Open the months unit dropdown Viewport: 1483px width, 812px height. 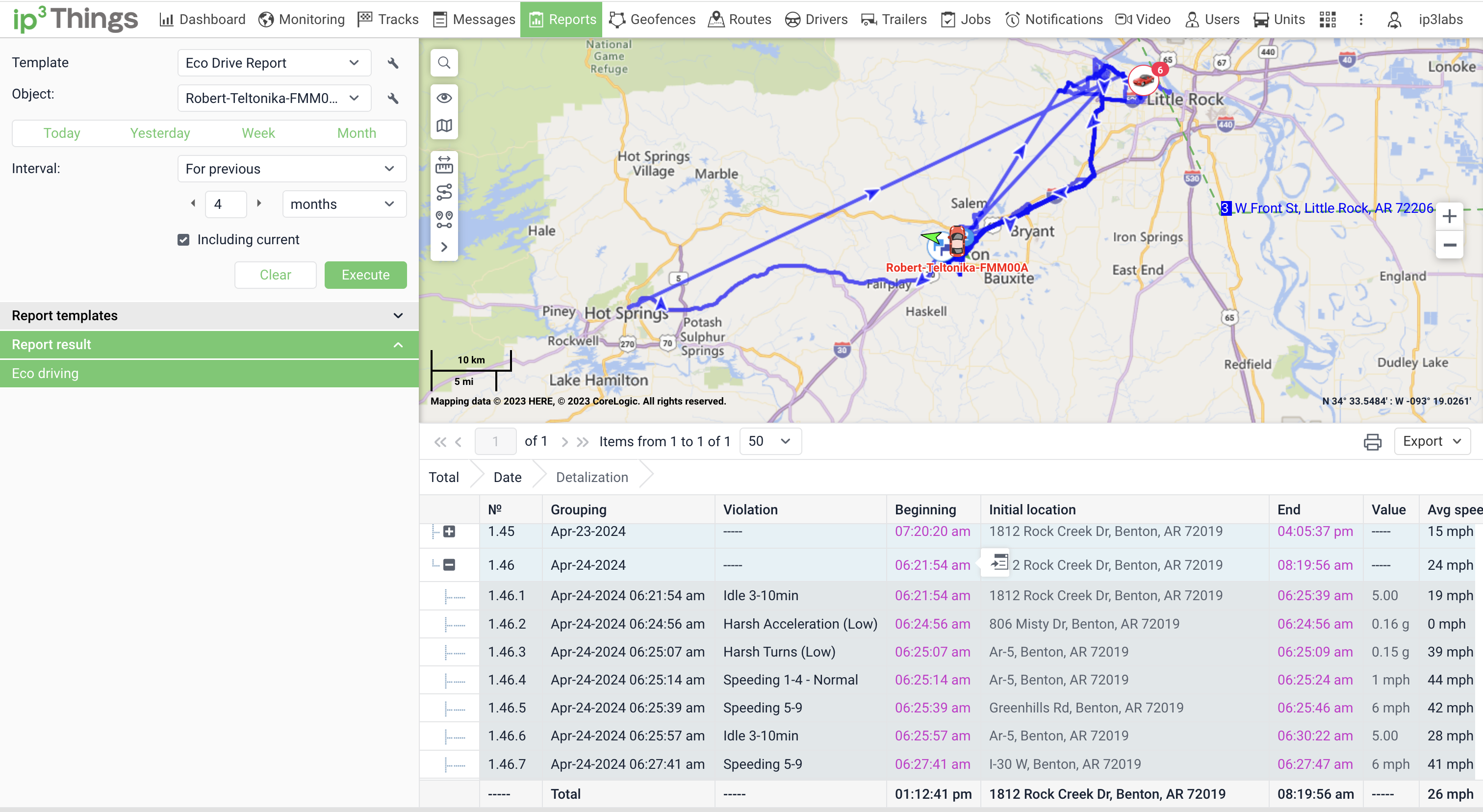click(343, 204)
